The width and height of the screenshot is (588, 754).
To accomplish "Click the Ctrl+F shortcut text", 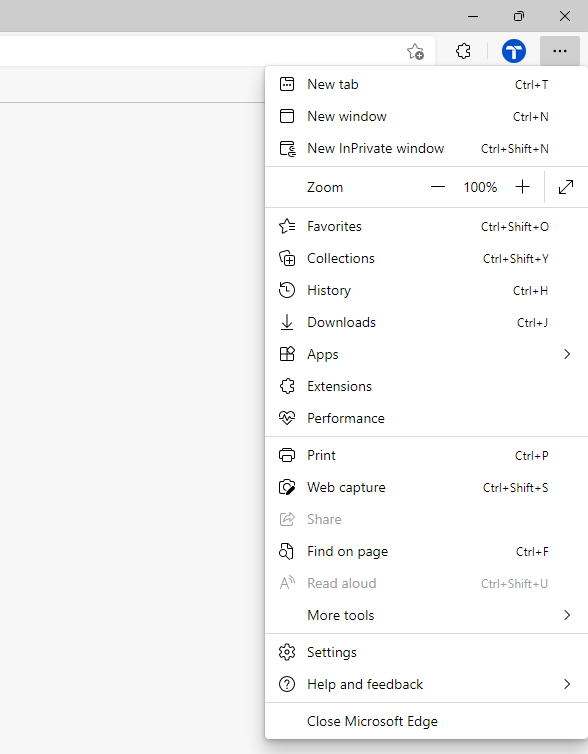I will tap(532, 552).
